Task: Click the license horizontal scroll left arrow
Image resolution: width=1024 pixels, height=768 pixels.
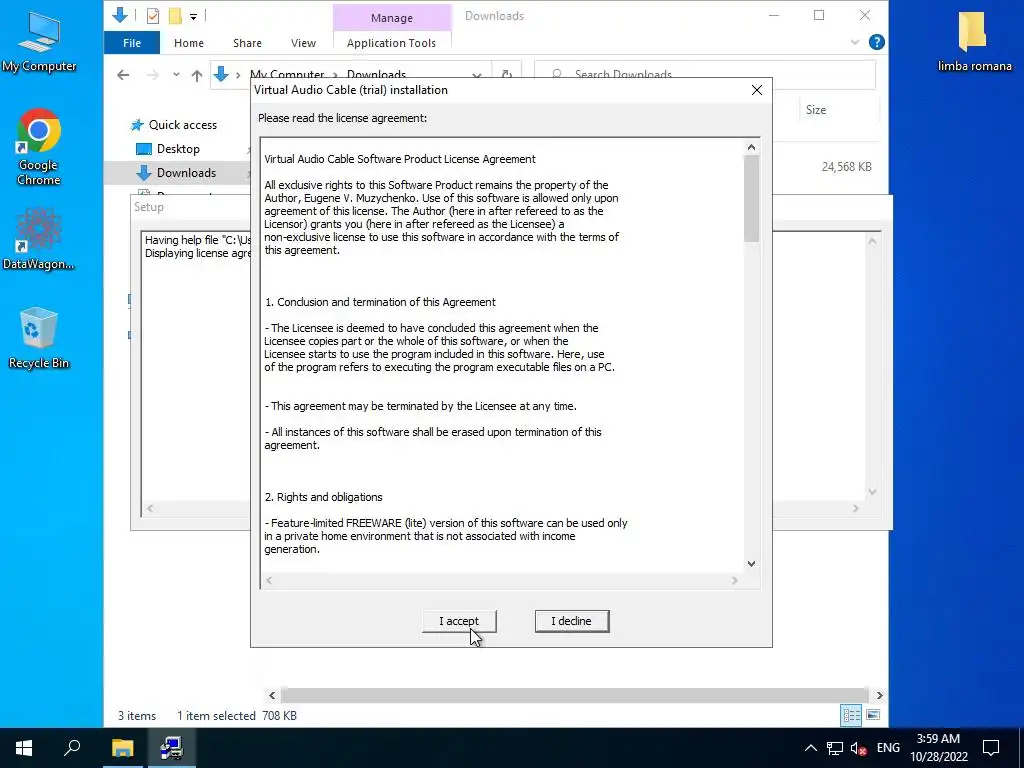Action: [269, 580]
